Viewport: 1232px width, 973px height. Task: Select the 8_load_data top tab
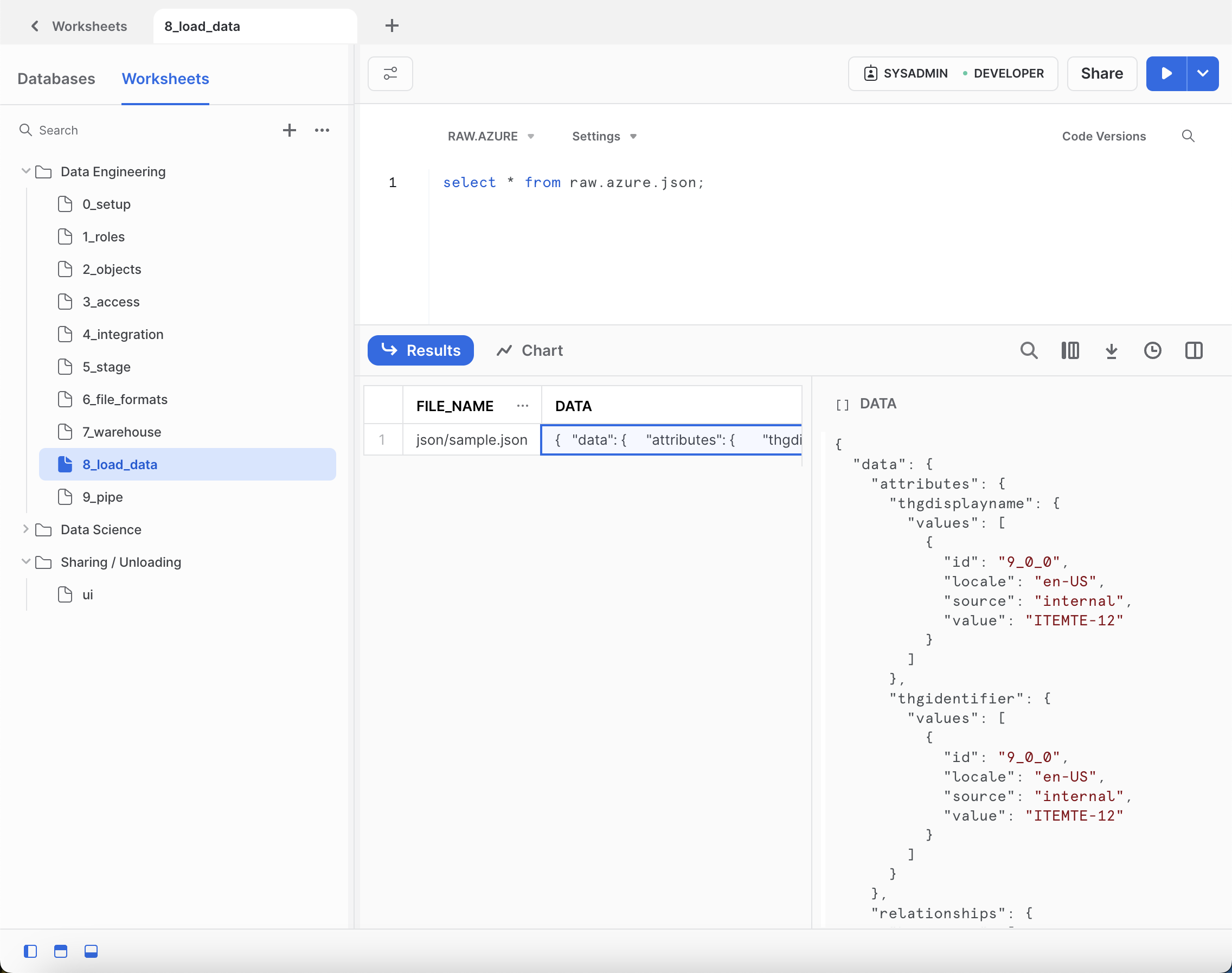coord(255,26)
